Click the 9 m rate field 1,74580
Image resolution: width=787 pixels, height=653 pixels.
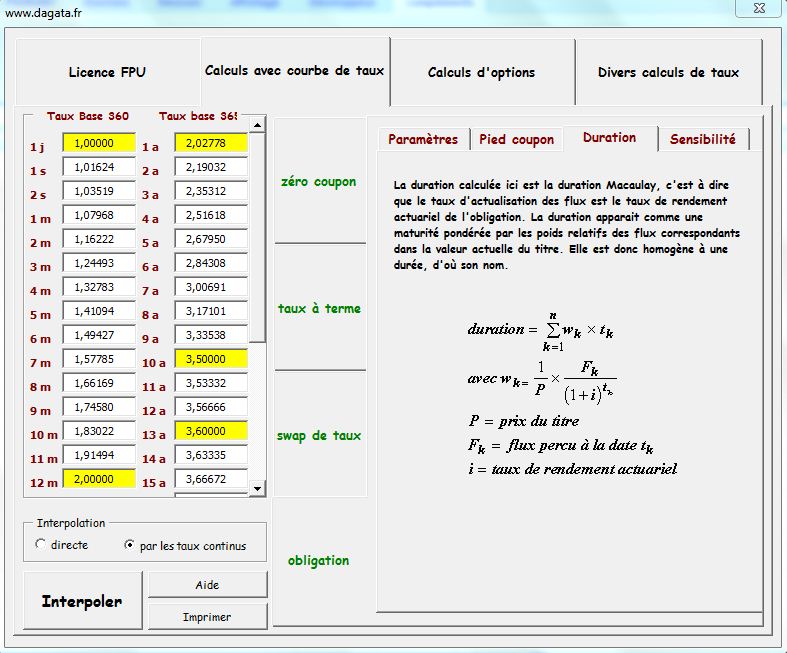coord(99,407)
